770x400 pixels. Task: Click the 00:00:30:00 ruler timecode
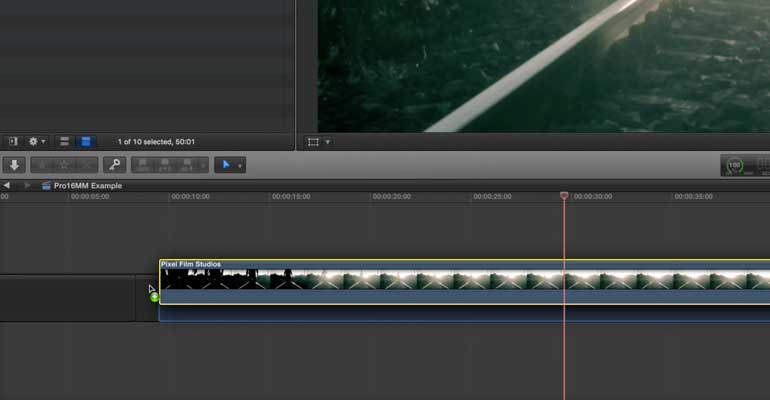coord(593,196)
